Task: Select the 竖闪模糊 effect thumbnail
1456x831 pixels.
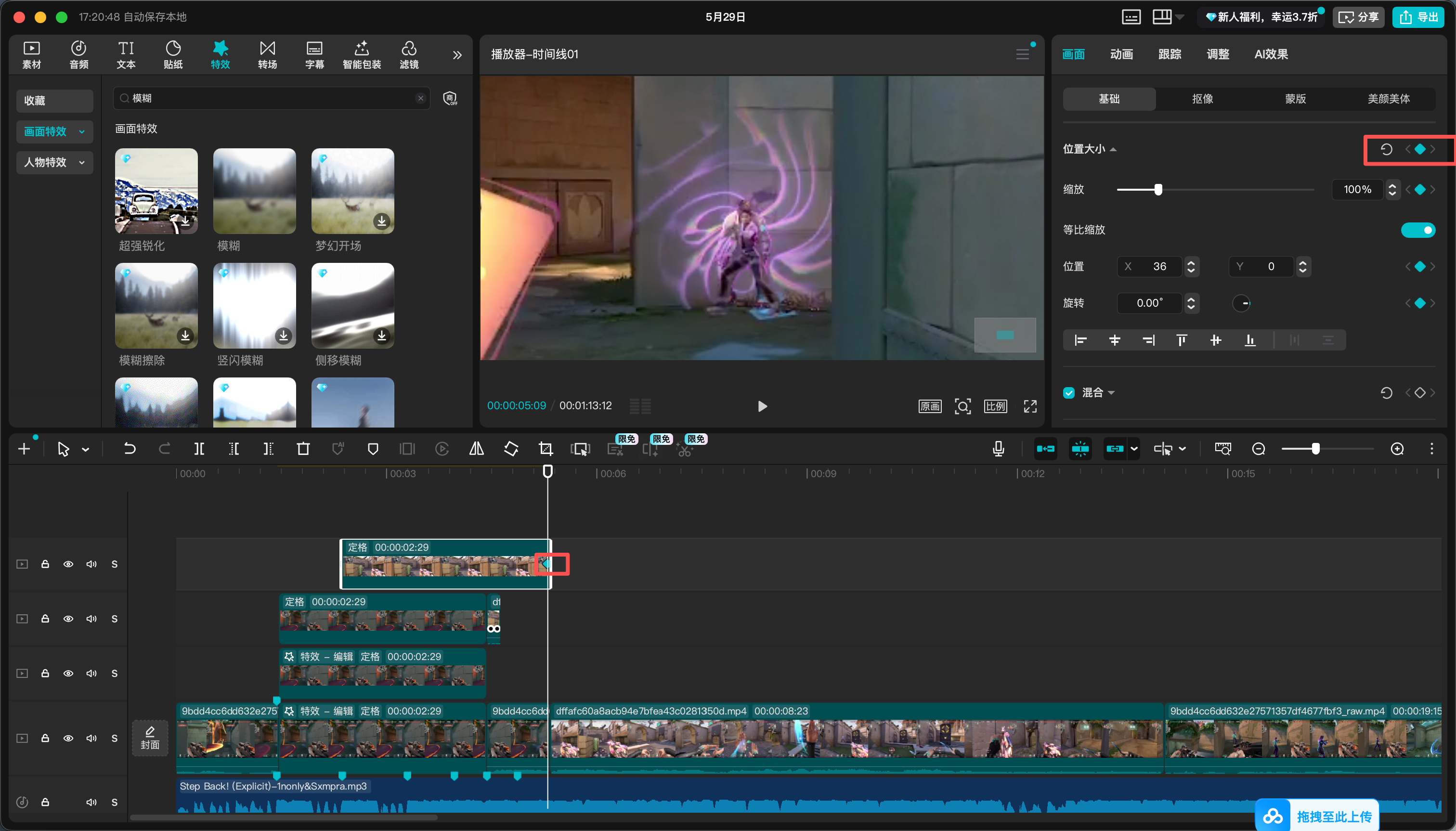Action: (x=255, y=306)
